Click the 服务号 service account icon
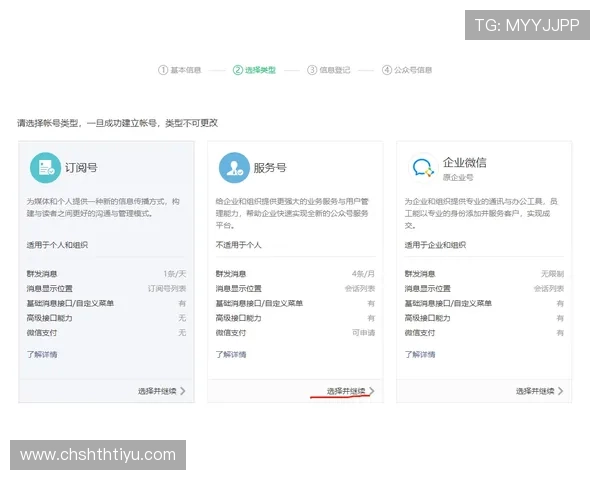This screenshot has height=480, width=600. tap(234, 168)
